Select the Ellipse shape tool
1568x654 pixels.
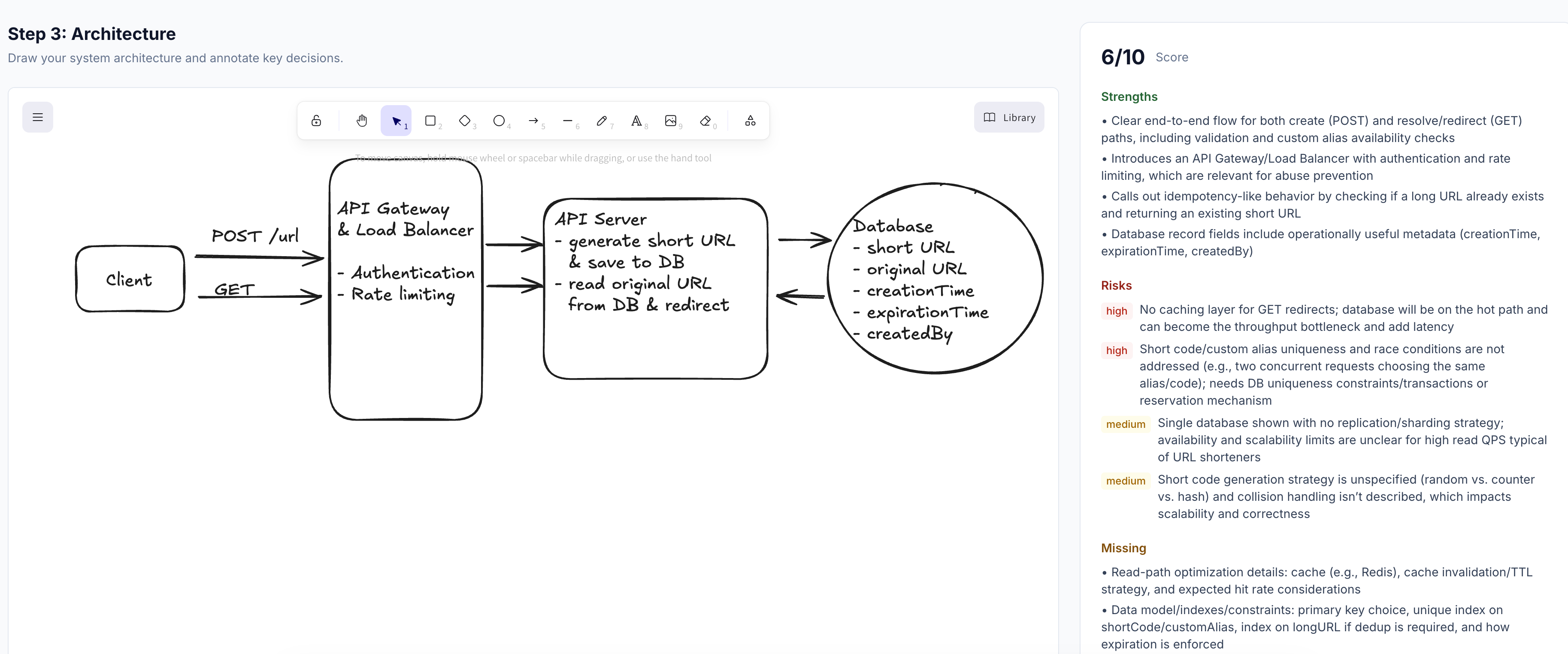pyautogui.click(x=499, y=121)
